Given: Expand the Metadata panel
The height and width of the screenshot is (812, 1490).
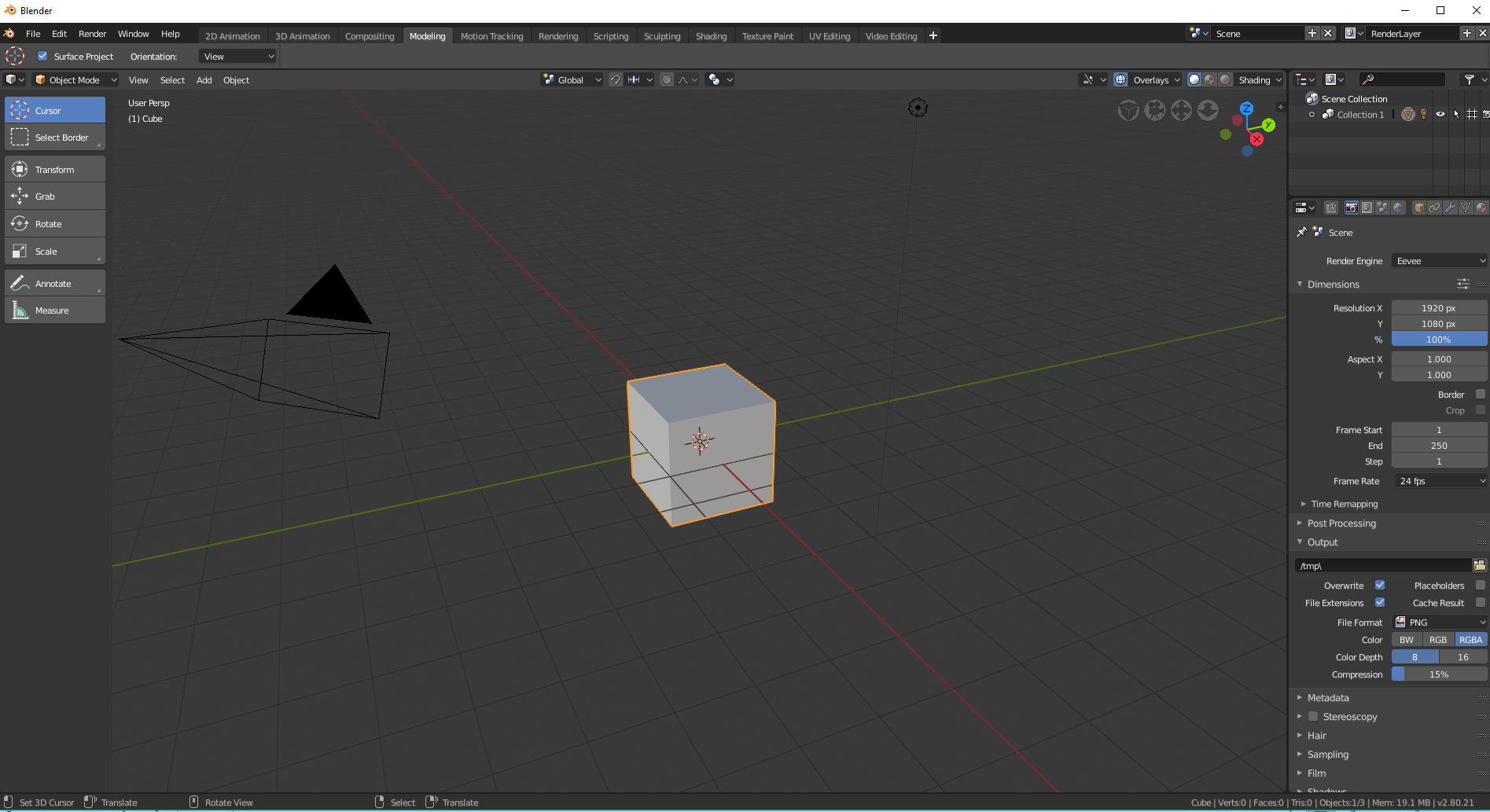Looking at the screenshot, I should coord(1328,697).
